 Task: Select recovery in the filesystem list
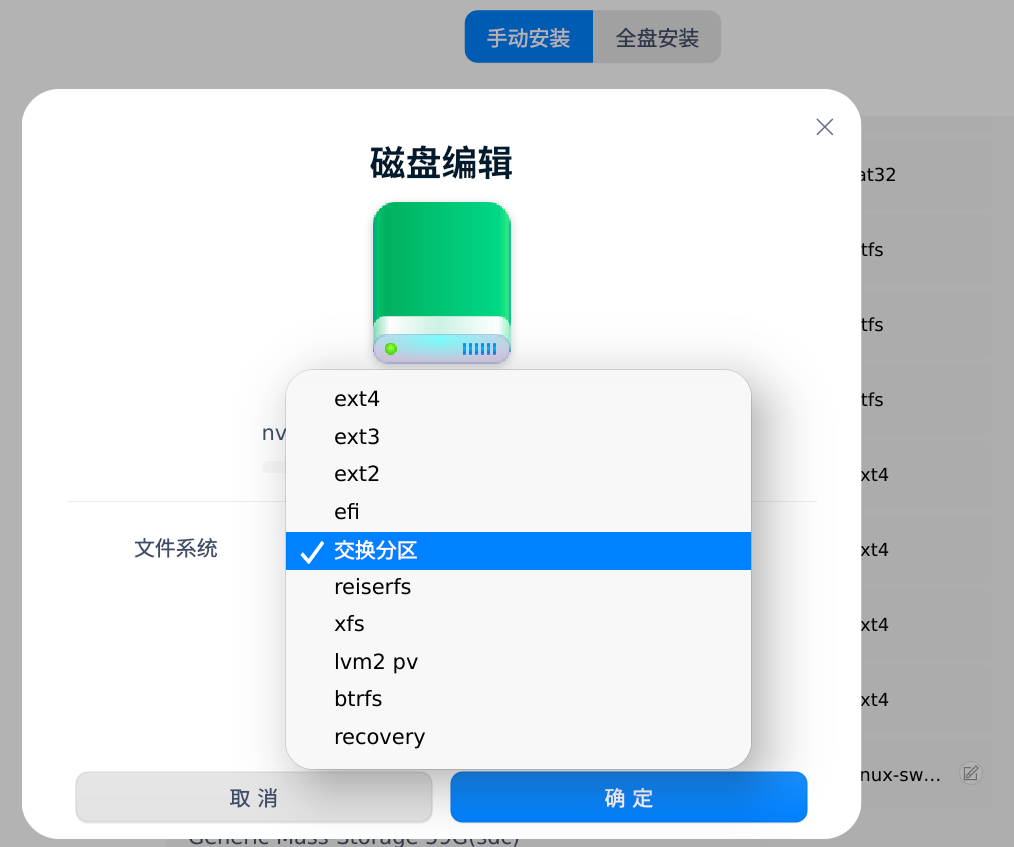pos(518,736)
